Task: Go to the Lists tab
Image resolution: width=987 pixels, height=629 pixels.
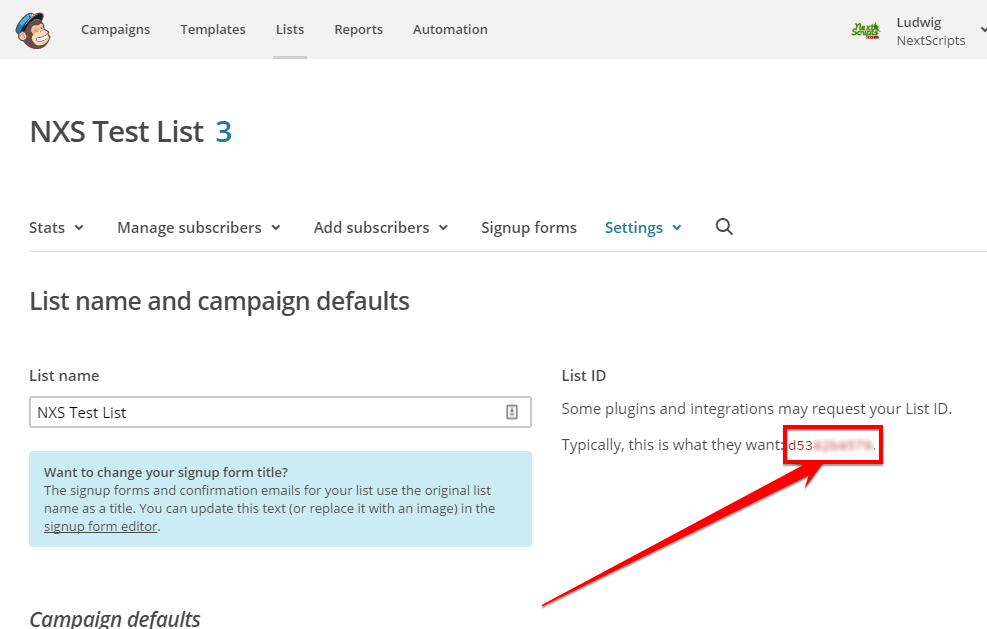Action: click(x=290, y=30)
